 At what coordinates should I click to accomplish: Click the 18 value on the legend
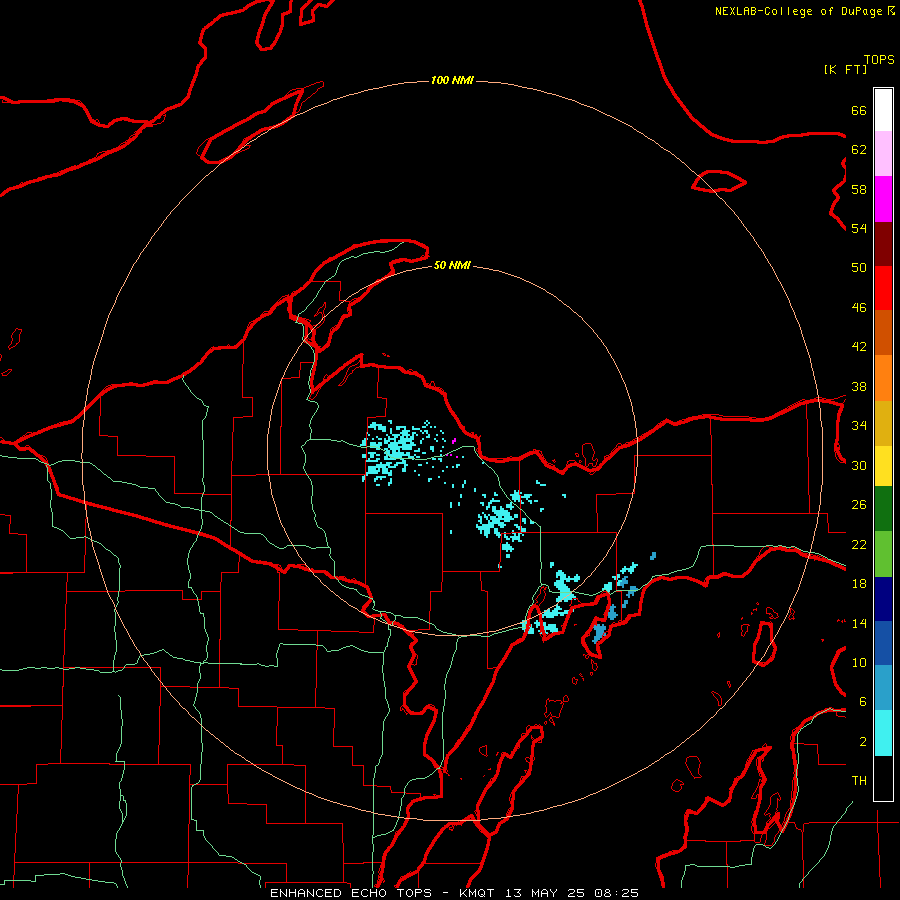(859, 584)
